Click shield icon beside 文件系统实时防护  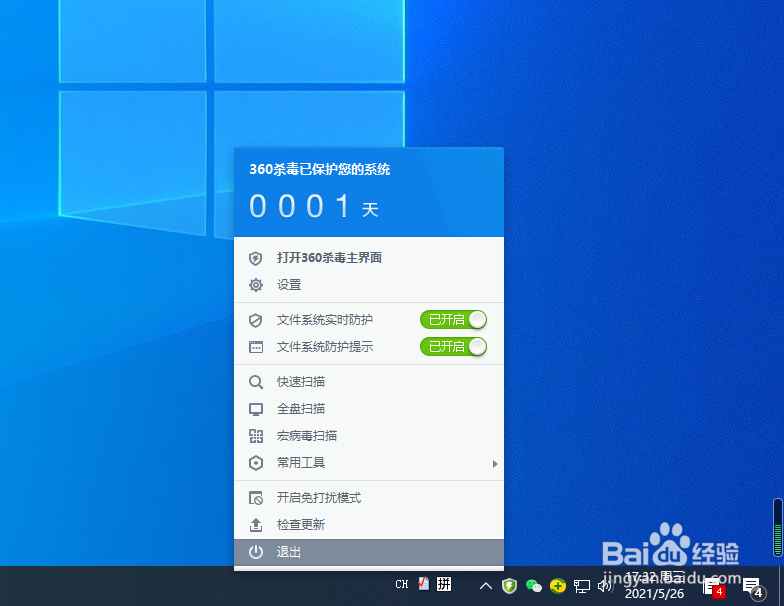coord(256,320)
